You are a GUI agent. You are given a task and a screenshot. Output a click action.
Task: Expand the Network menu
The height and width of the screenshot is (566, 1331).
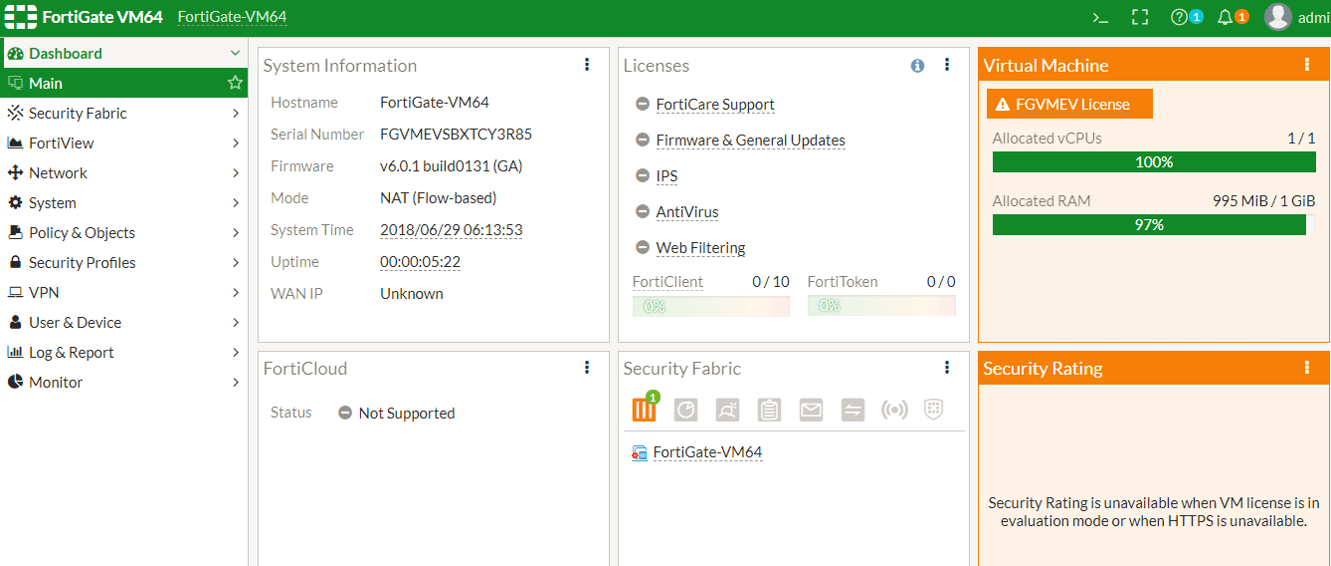124,173
